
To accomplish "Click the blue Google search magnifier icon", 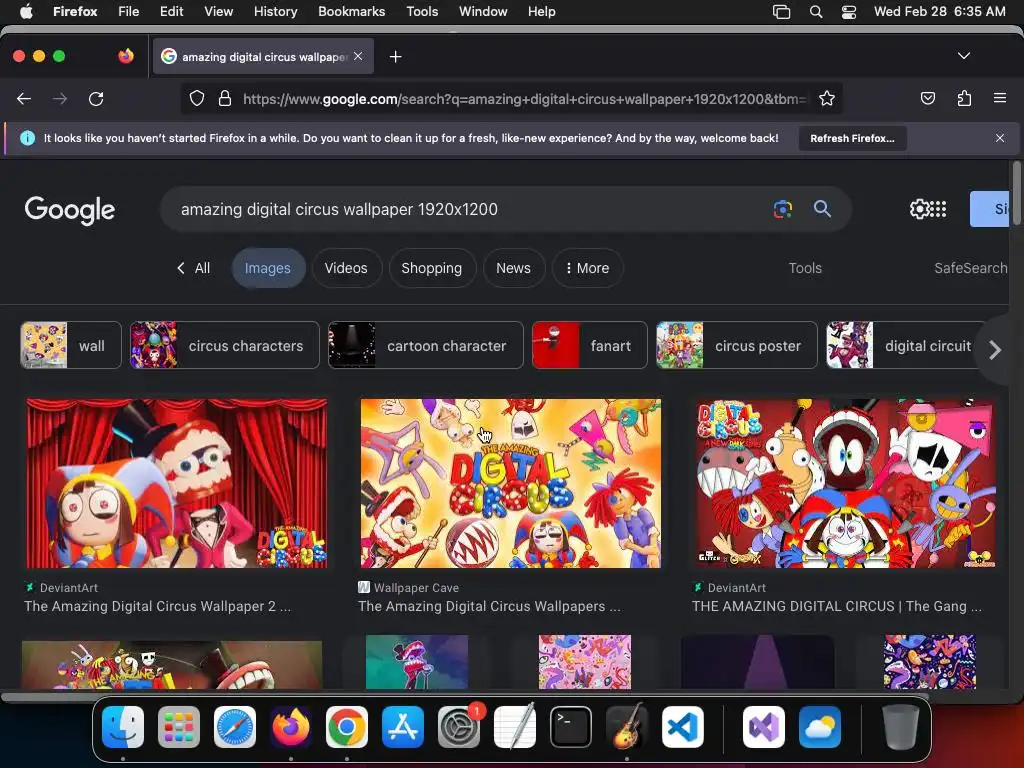I will click(x=822, y=209).
